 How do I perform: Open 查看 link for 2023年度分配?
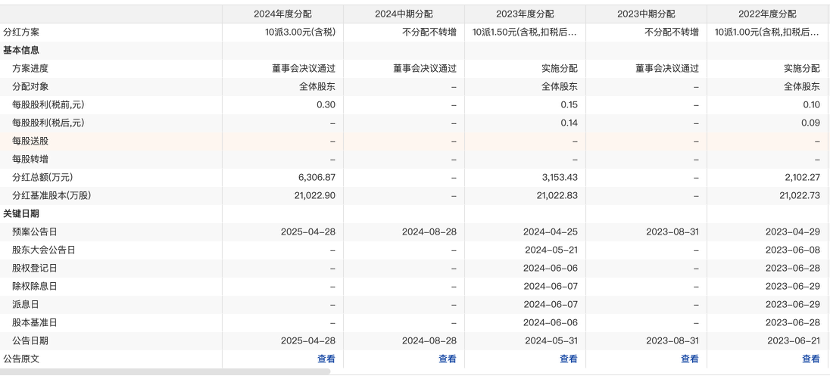[569, 359]
